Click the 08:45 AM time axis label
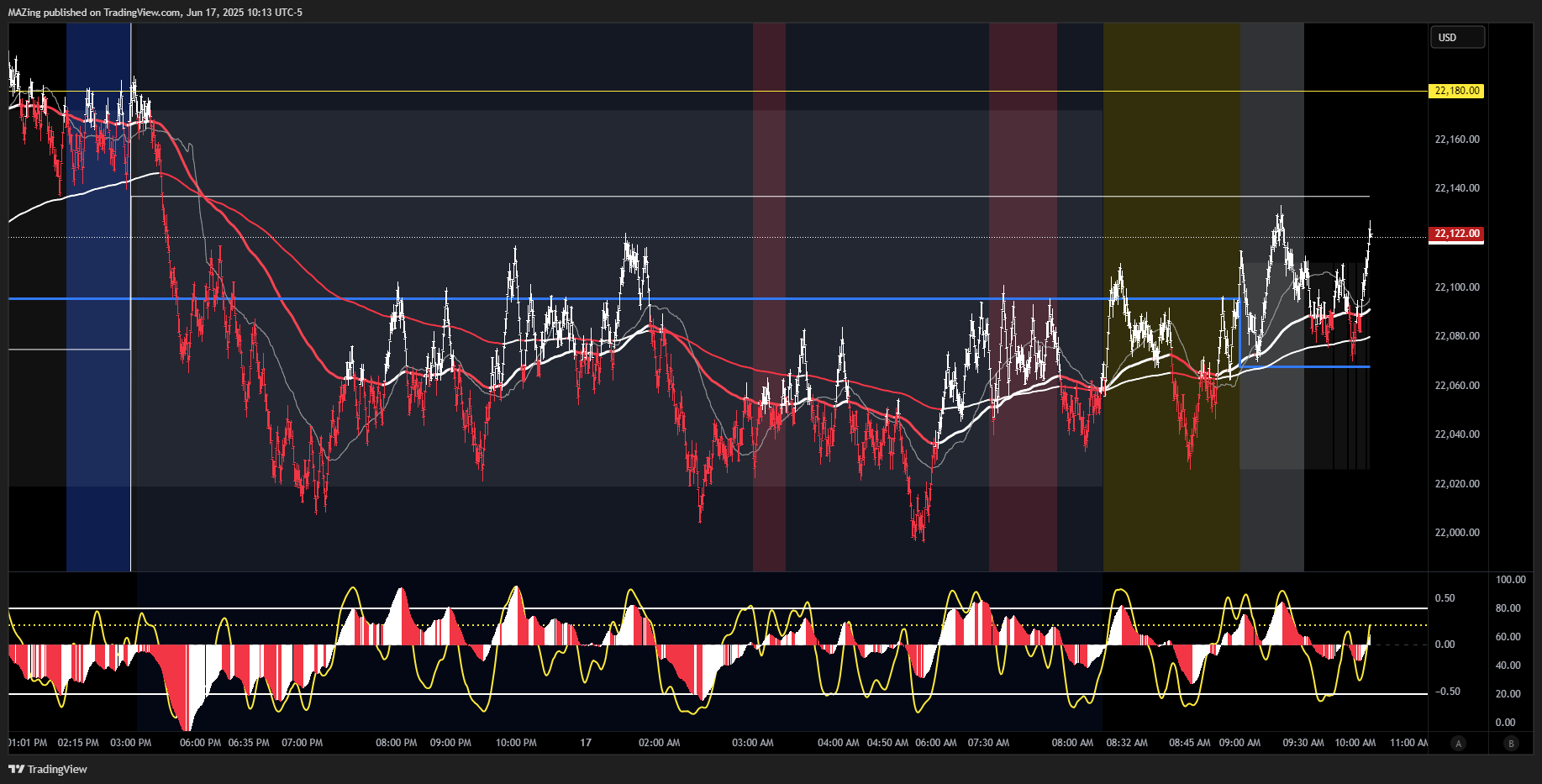Image resolution: width=1542 pixels, height=784 pixels. click(1190, 743)
